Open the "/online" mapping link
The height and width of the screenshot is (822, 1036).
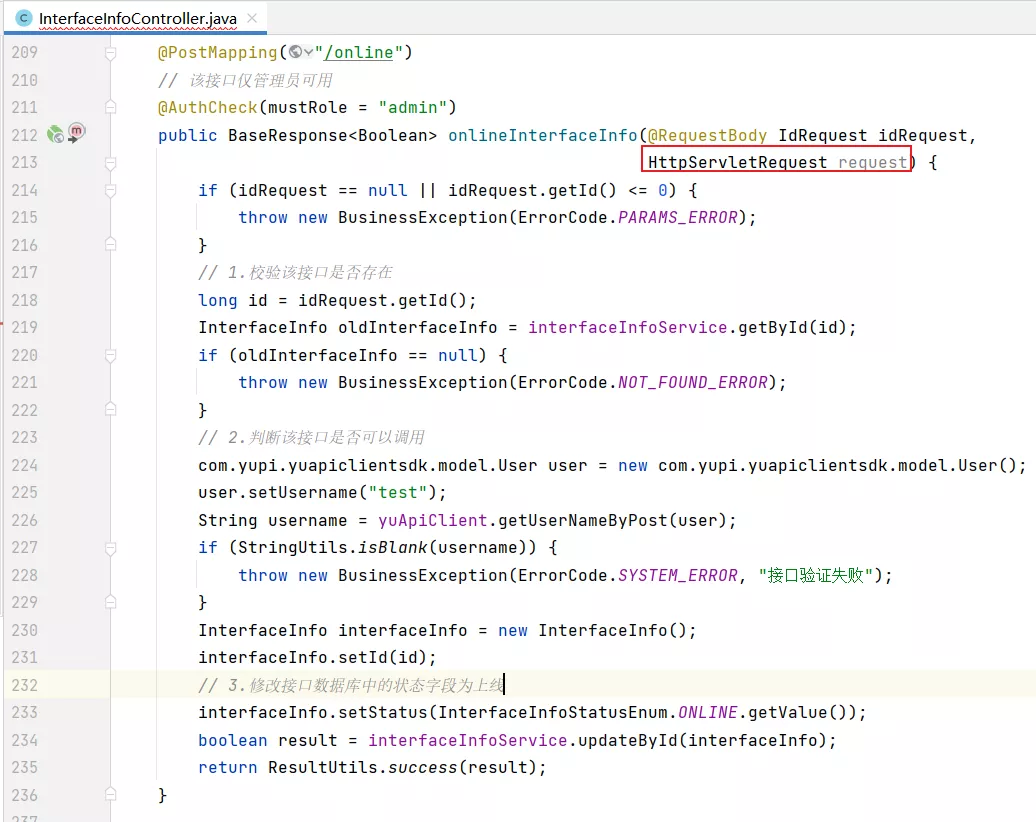359,52
